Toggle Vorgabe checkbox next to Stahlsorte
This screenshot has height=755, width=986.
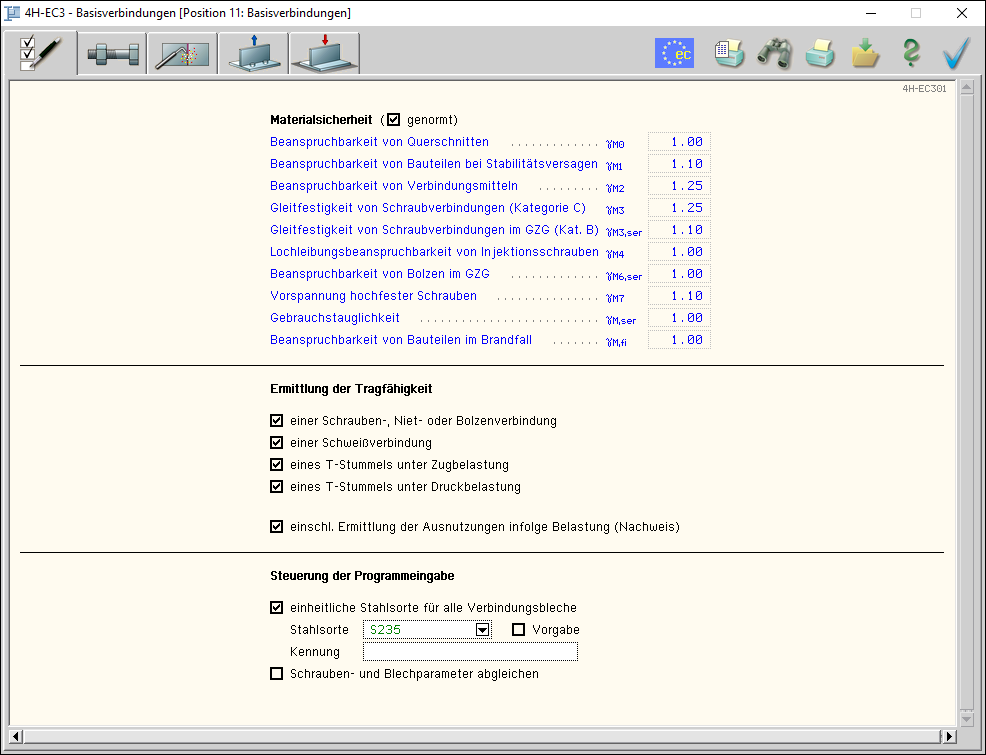pos(519,630)
